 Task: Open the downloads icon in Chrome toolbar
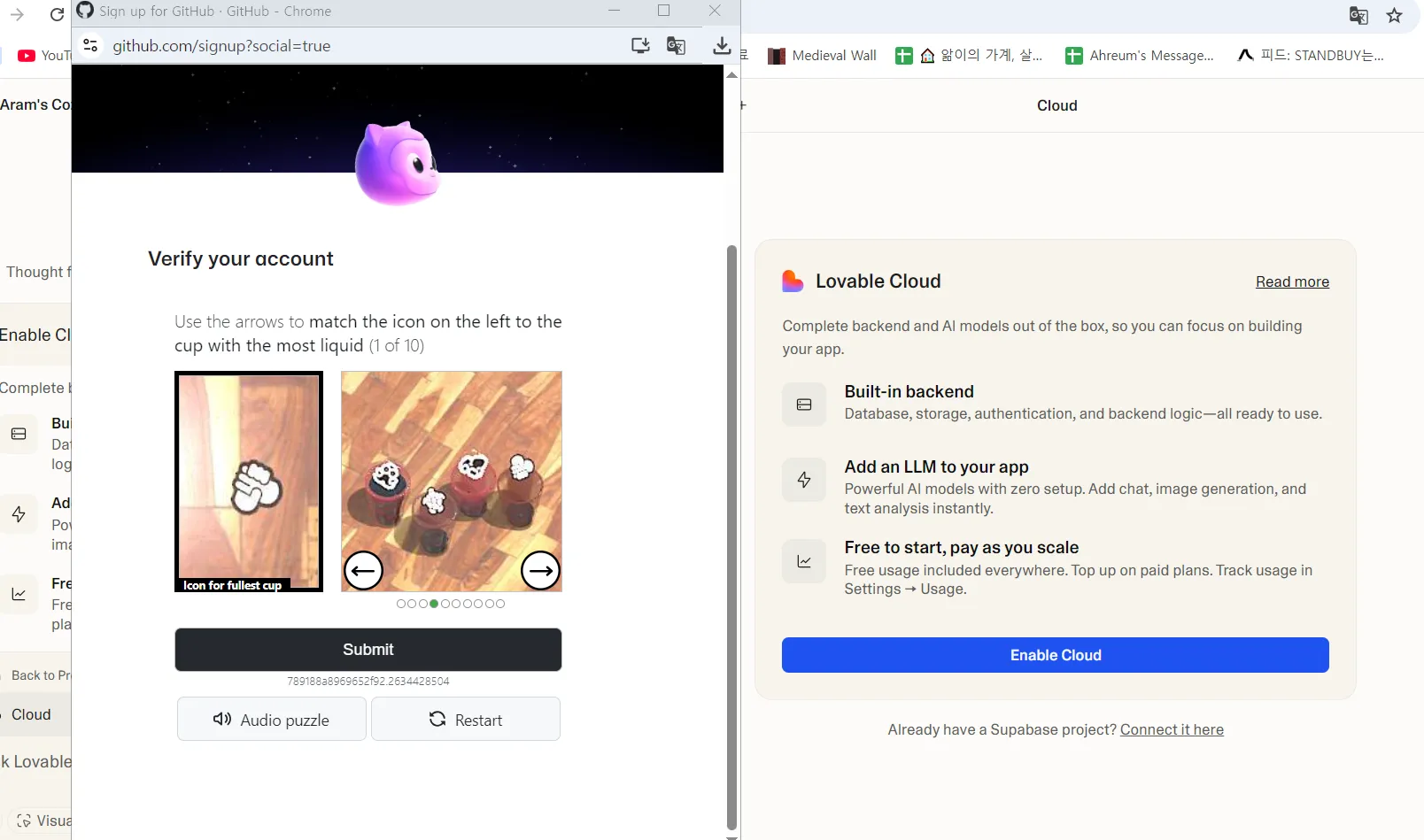coord(722,46)
